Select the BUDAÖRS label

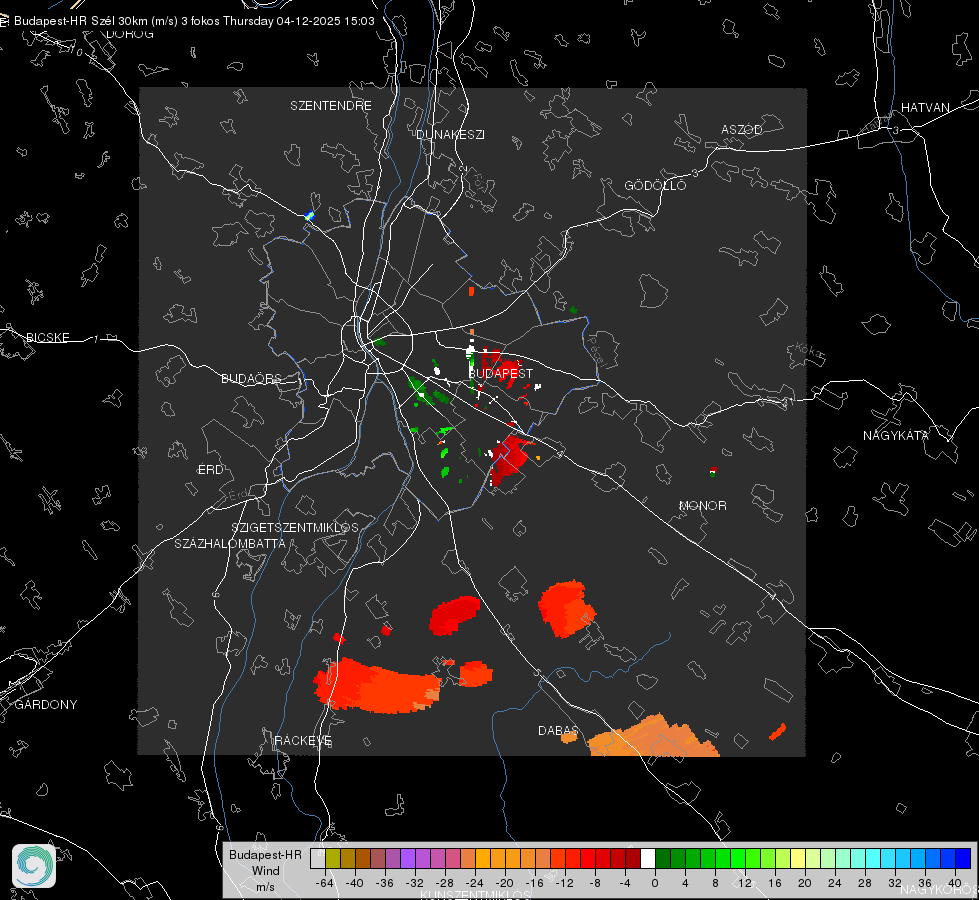tap(252, 379)
